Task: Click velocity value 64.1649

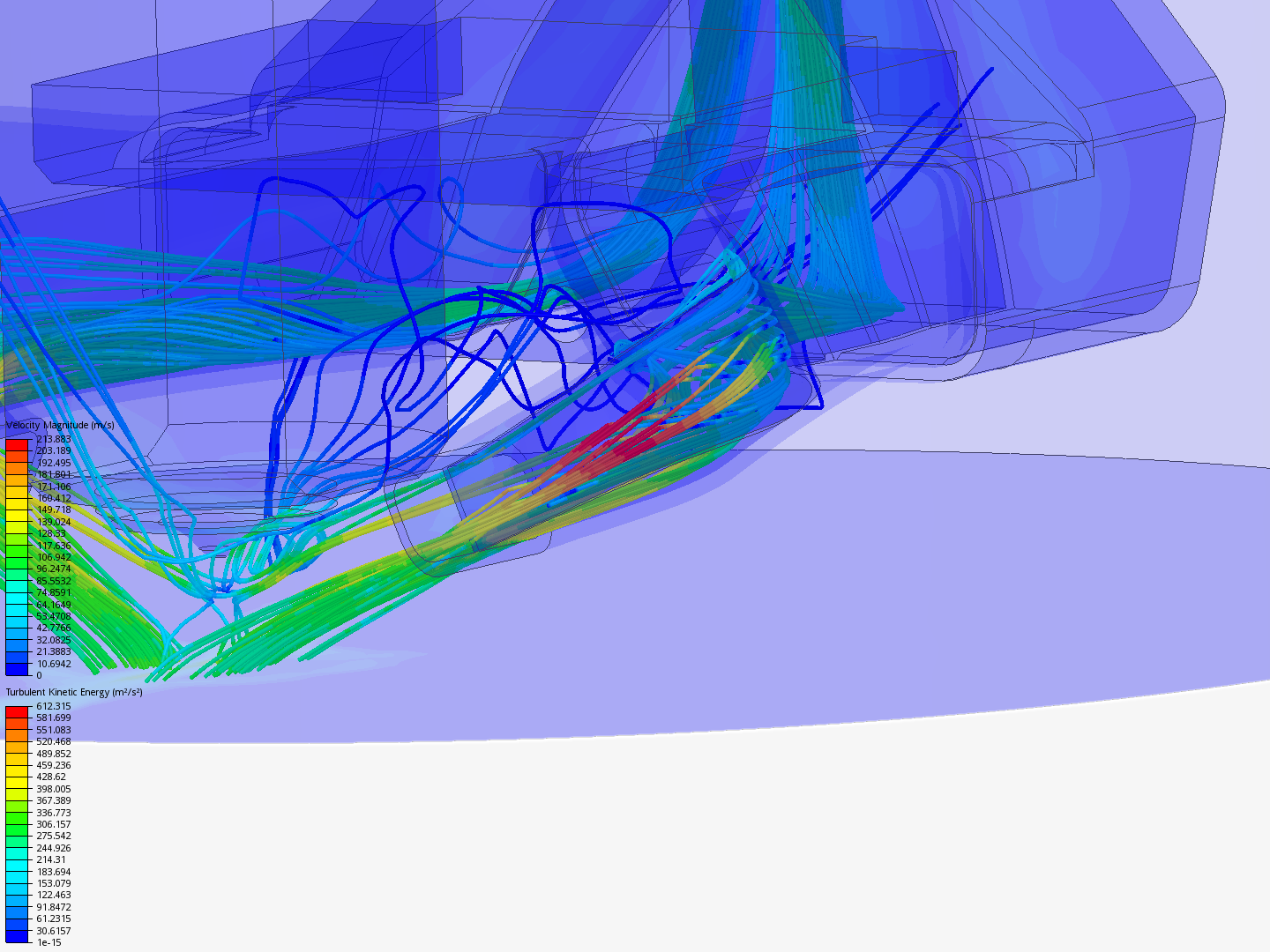Action: coord(54,605)
